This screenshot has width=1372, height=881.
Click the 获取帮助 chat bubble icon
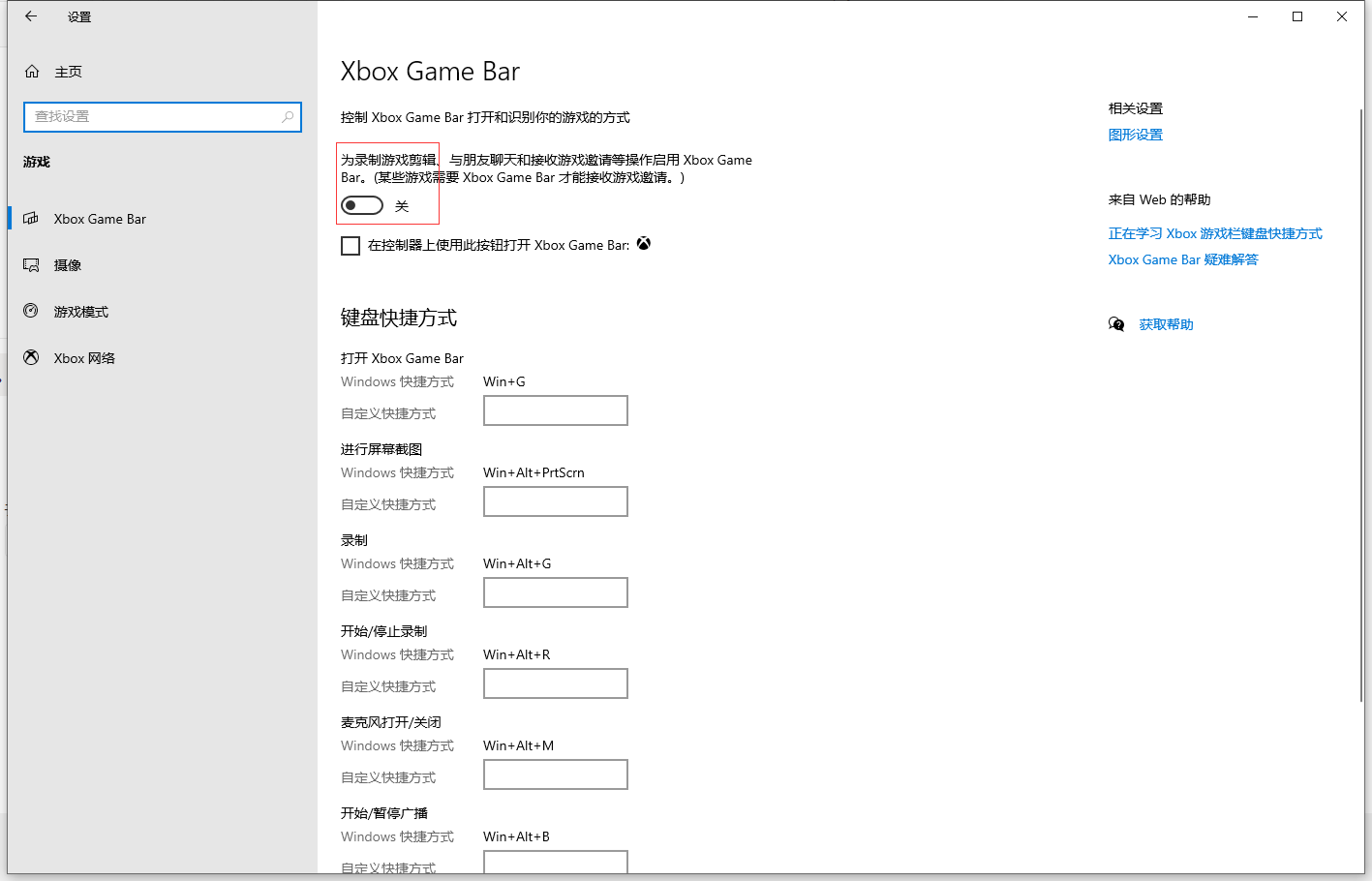coord(1116,324)
